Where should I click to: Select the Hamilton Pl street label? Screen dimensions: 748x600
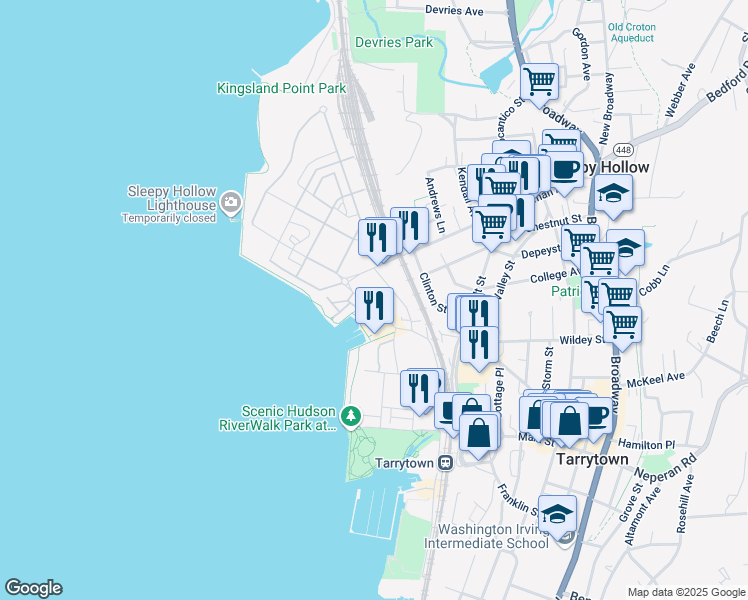[646, 445]
